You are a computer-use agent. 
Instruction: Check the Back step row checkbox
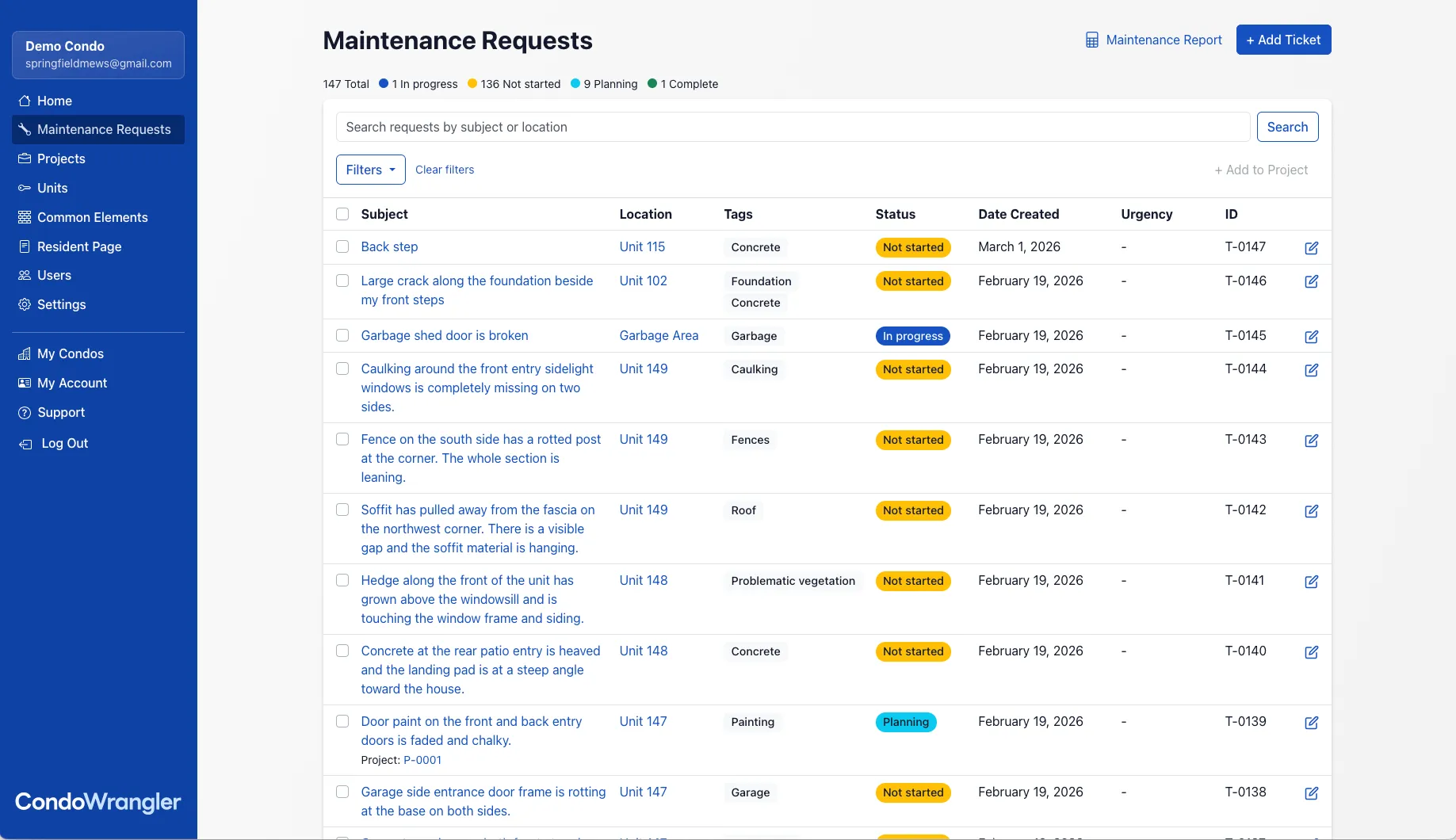pos(342,246)
